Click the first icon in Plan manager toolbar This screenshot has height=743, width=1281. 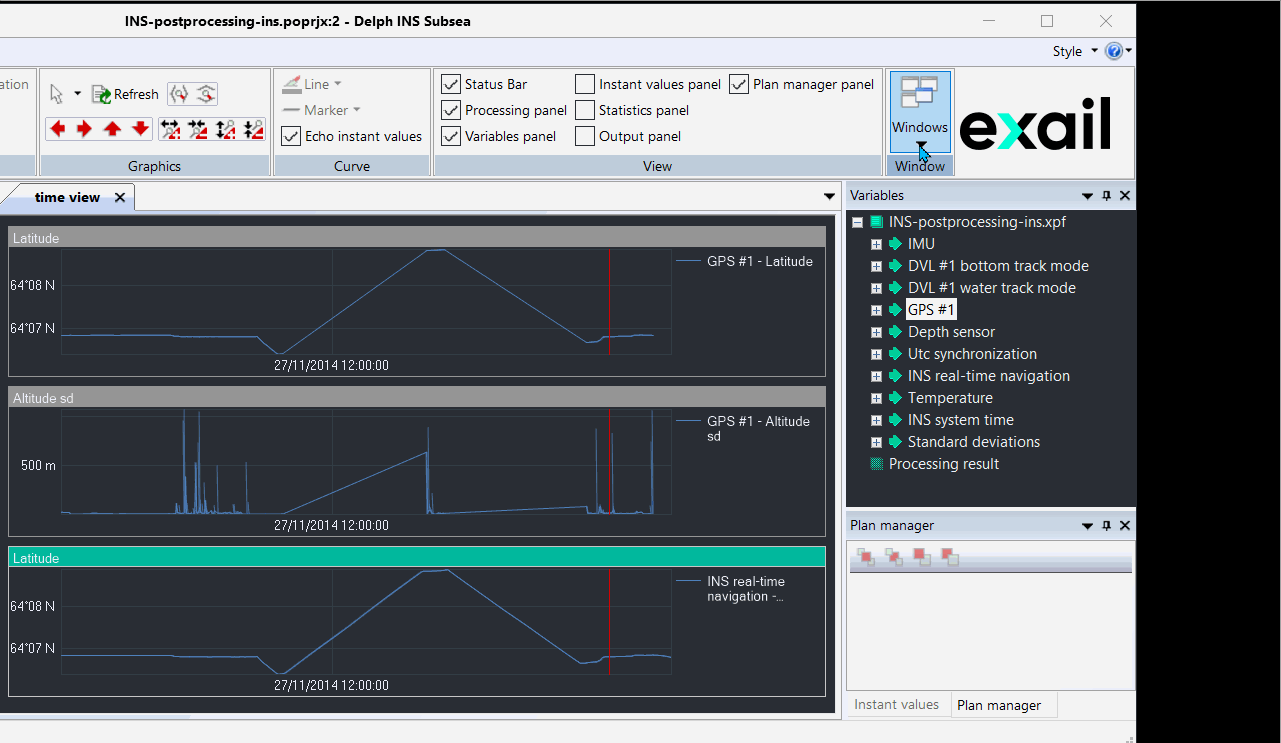865,557
